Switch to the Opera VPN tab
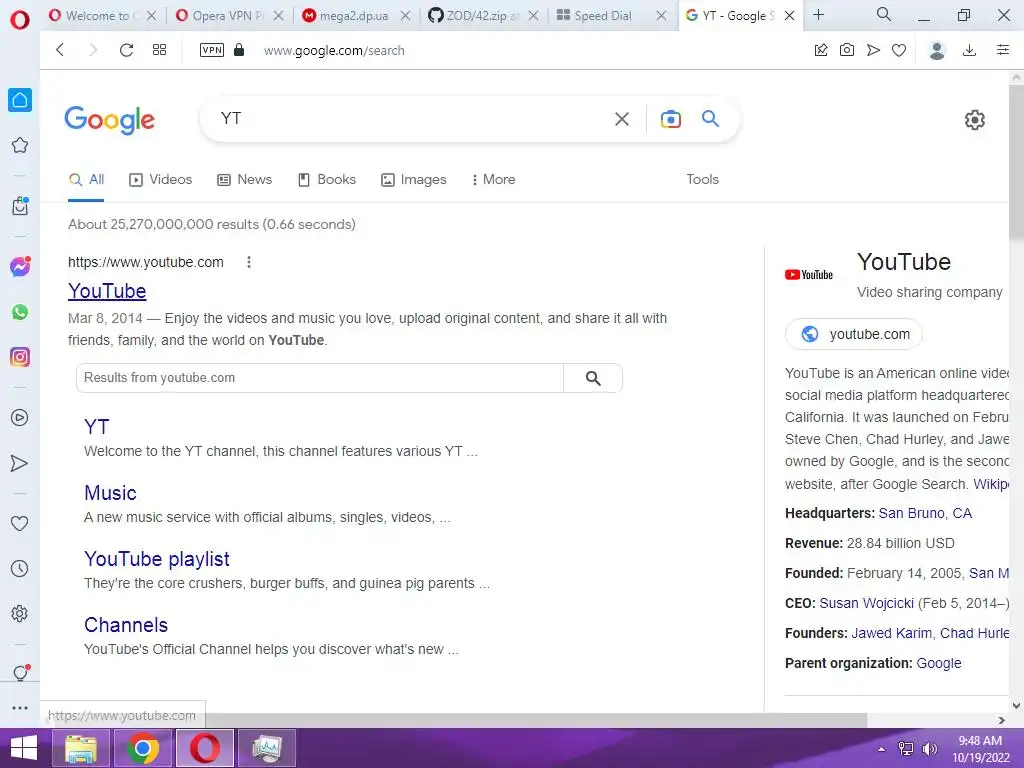The image size is (1024, 768). (229, 16)
